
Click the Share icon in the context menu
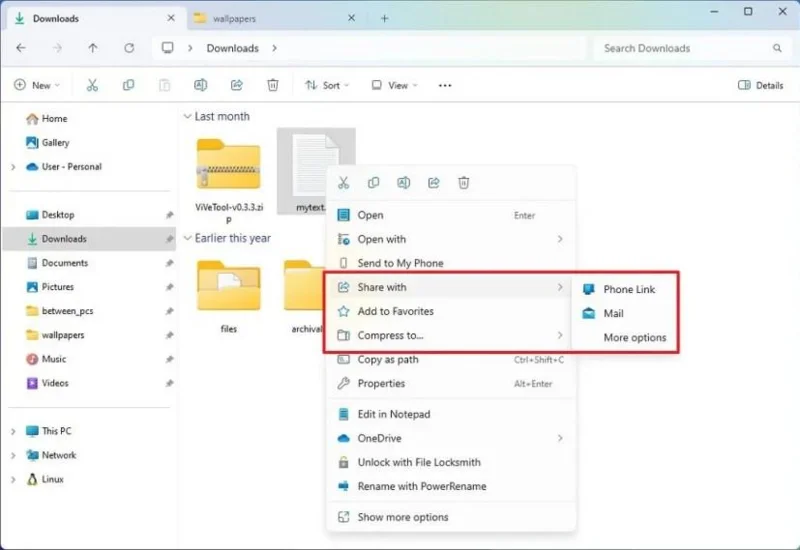(x=434, y=183)
